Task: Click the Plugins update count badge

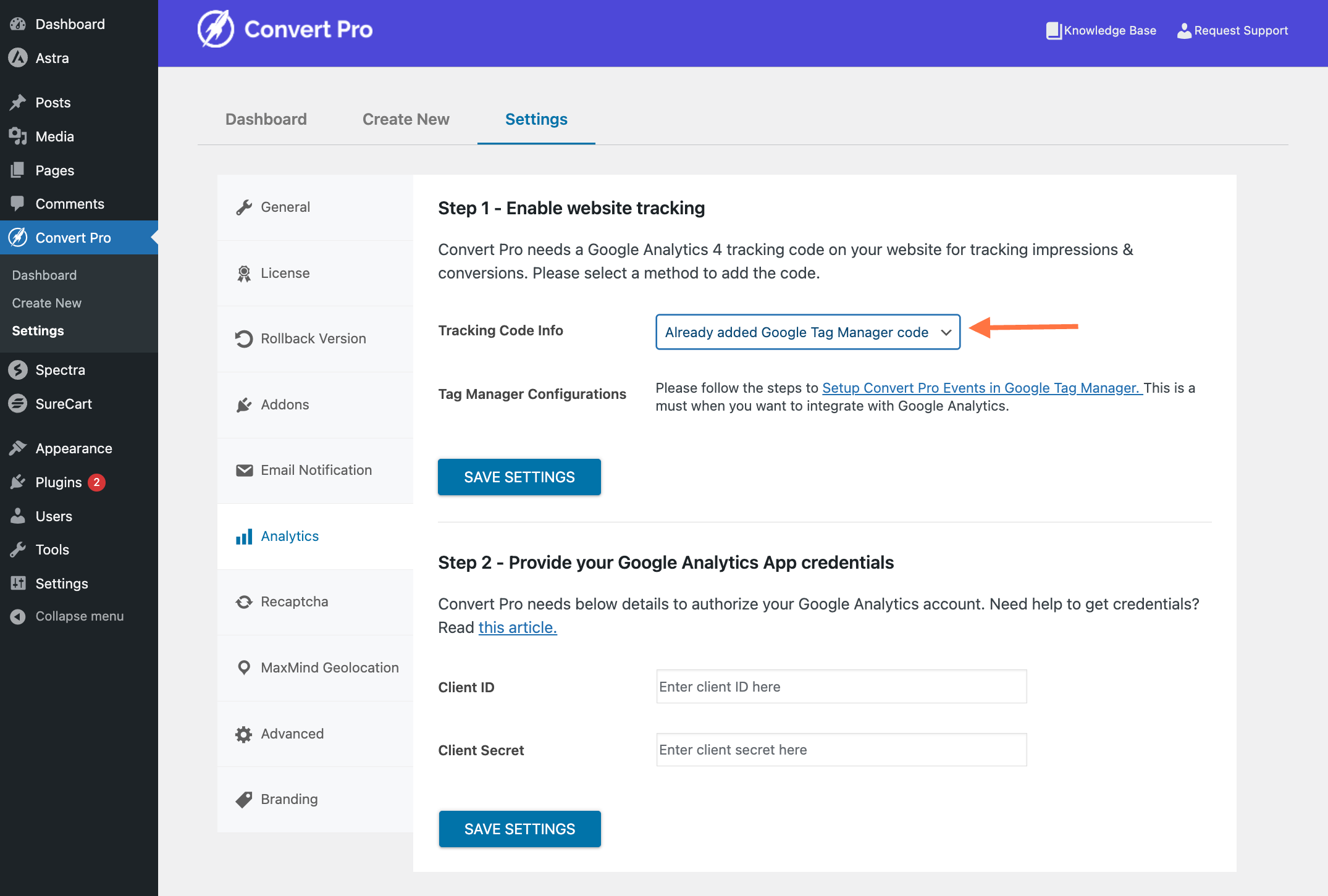Action: pos(97,482)
